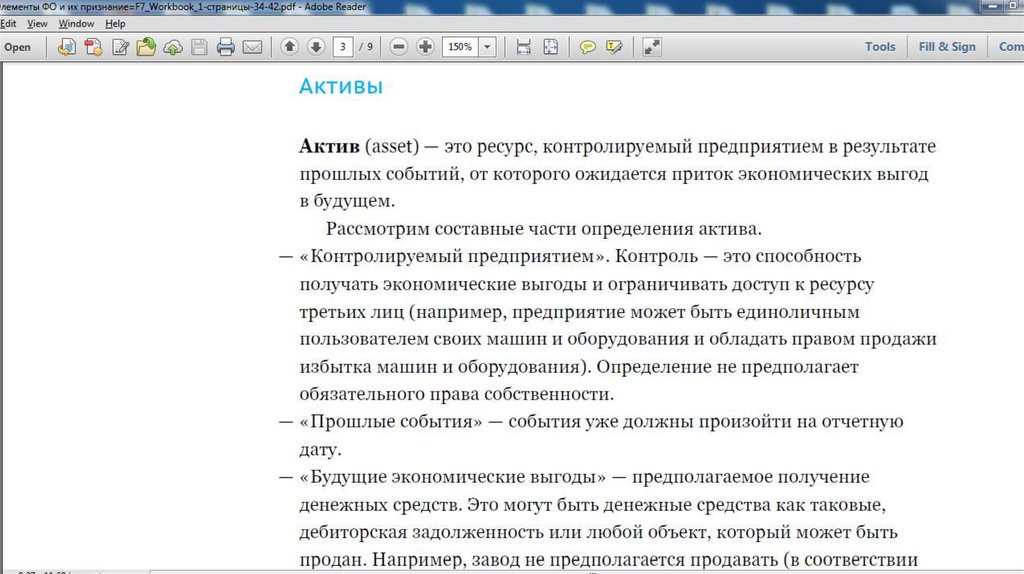Click the Open button in toolbar
Image resolution: width=1024 pixels, height=574 pixels.
click(x=17, y=47)
